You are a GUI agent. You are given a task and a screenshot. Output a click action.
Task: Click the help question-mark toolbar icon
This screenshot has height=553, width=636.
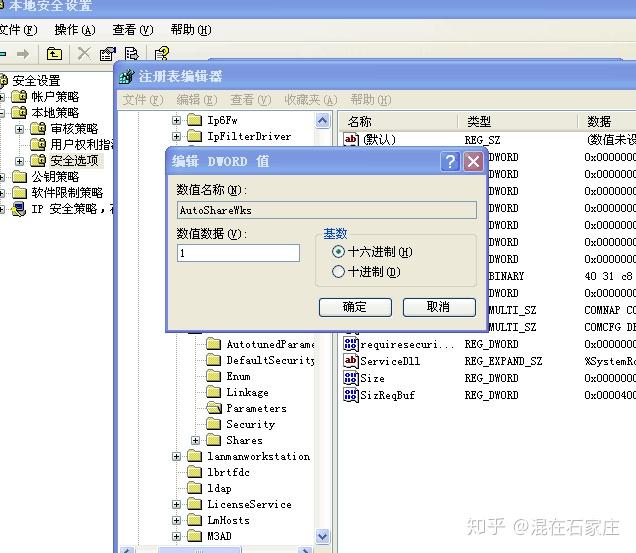click(x=161, y=54)
